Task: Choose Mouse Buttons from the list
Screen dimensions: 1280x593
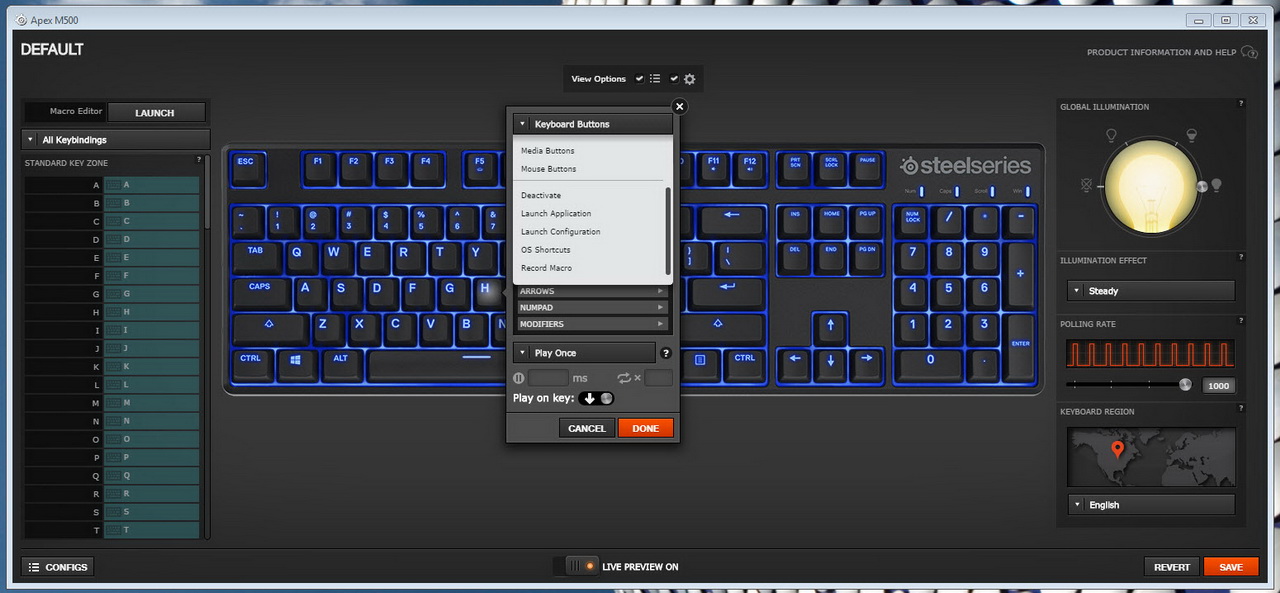Action: click(549, 169)
